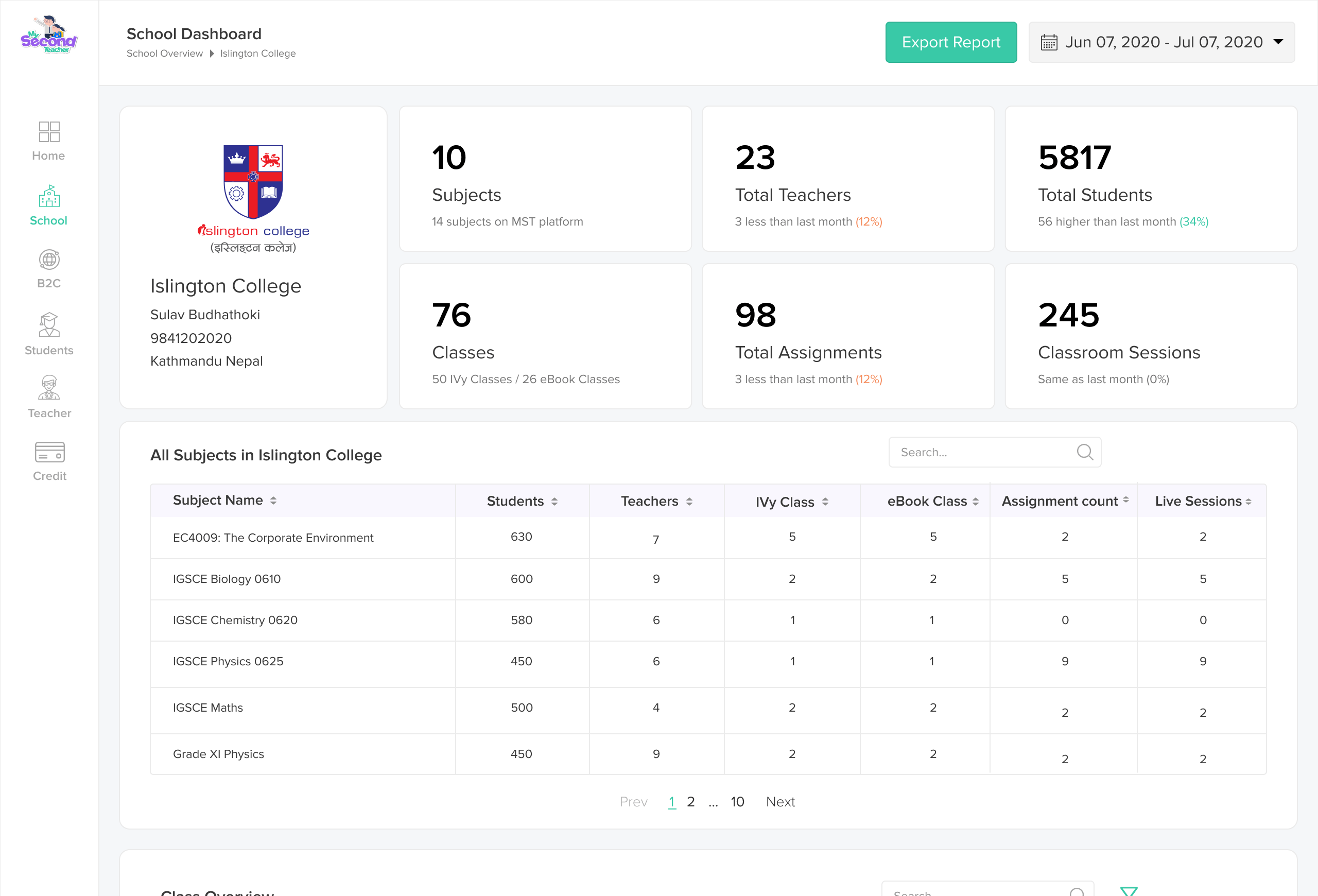Open the School sidebar section
Screen dimensions: 1318x896
point(49,206)
